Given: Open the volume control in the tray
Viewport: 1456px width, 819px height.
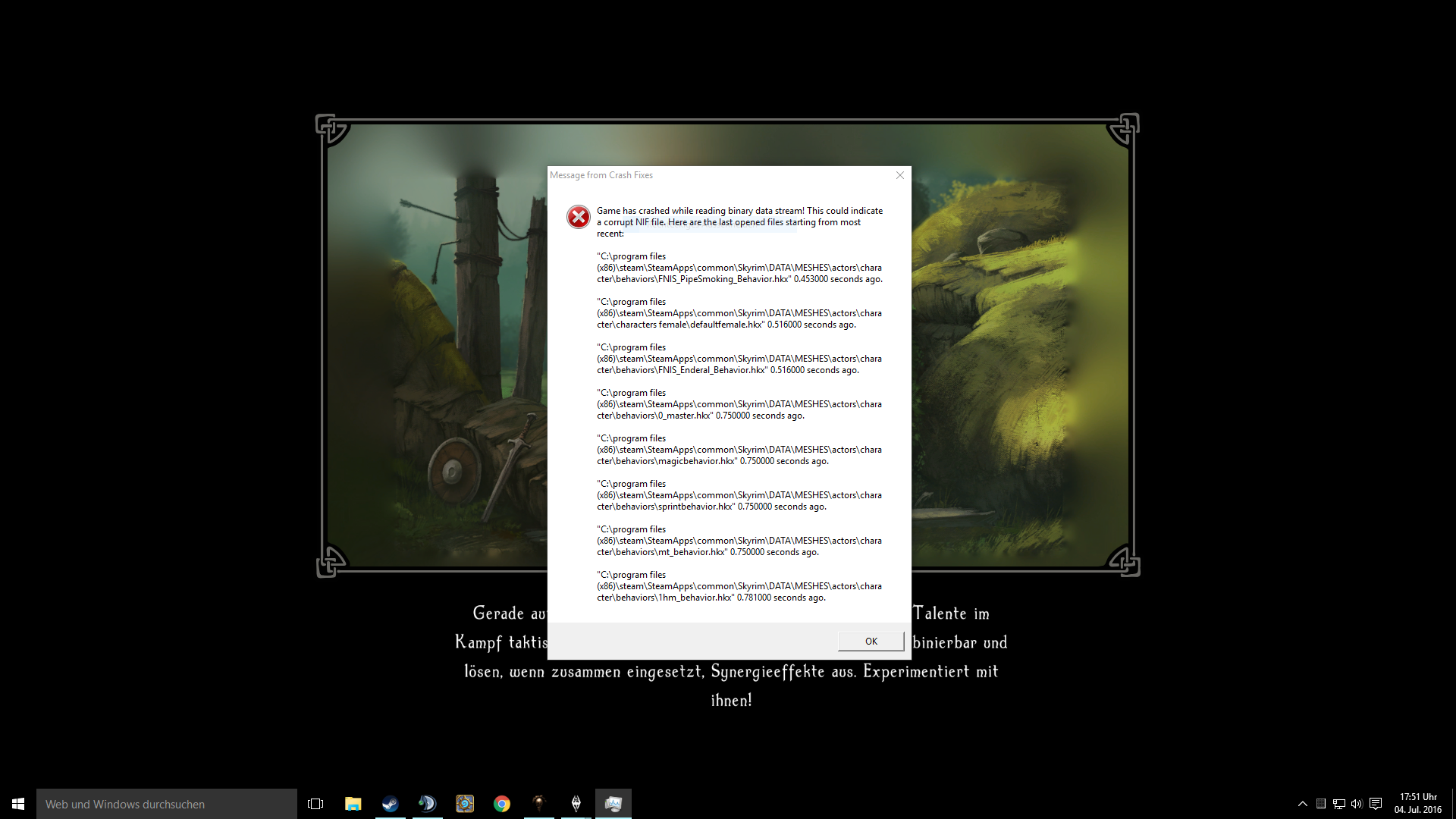Looking at the screenshot, I should click(x=1357, y=804).
